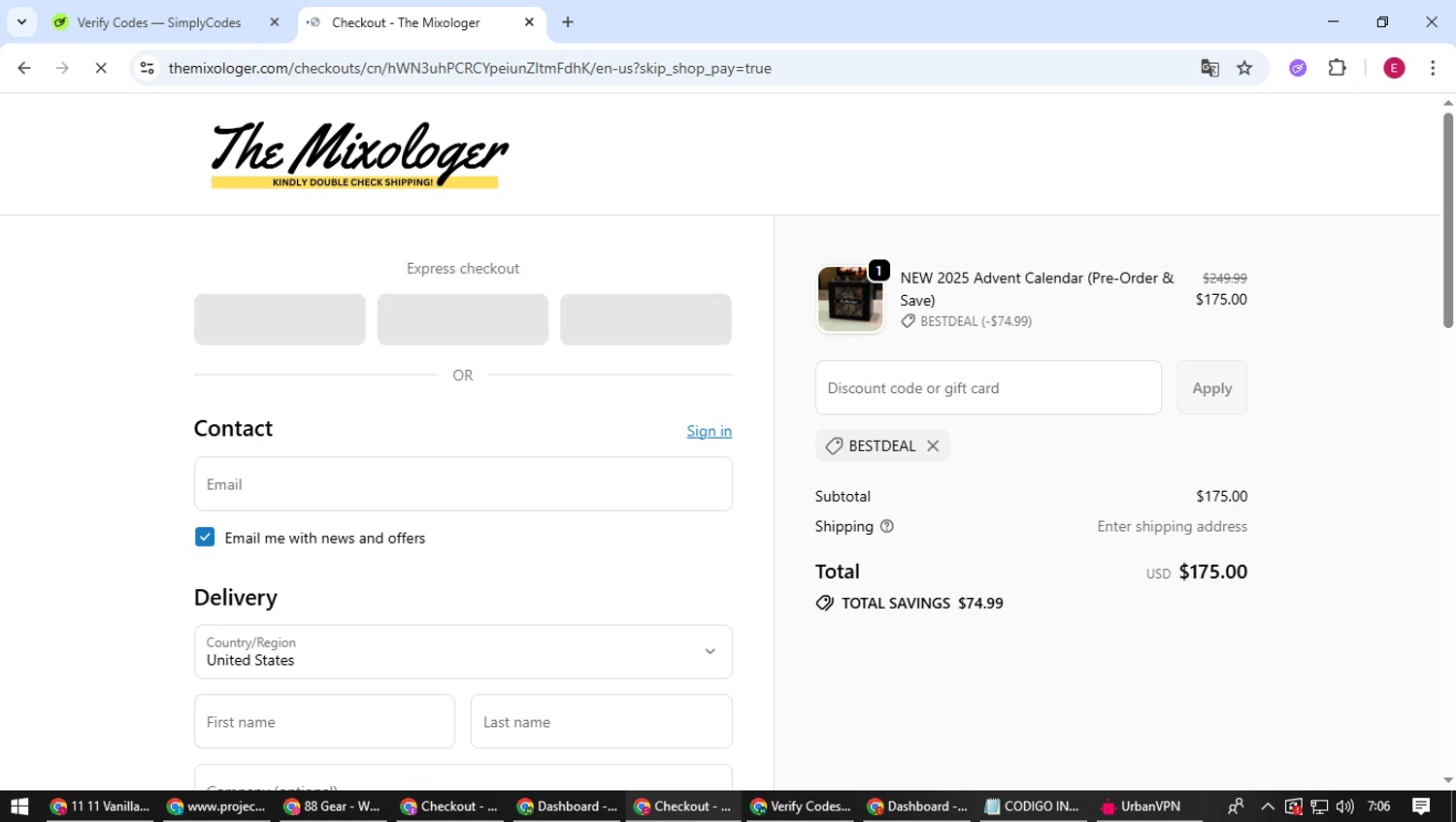This screenshot has width=1456, height=822.
Task: Click the TOTAL SAVINGS tag icon
Action: (825, 604)
